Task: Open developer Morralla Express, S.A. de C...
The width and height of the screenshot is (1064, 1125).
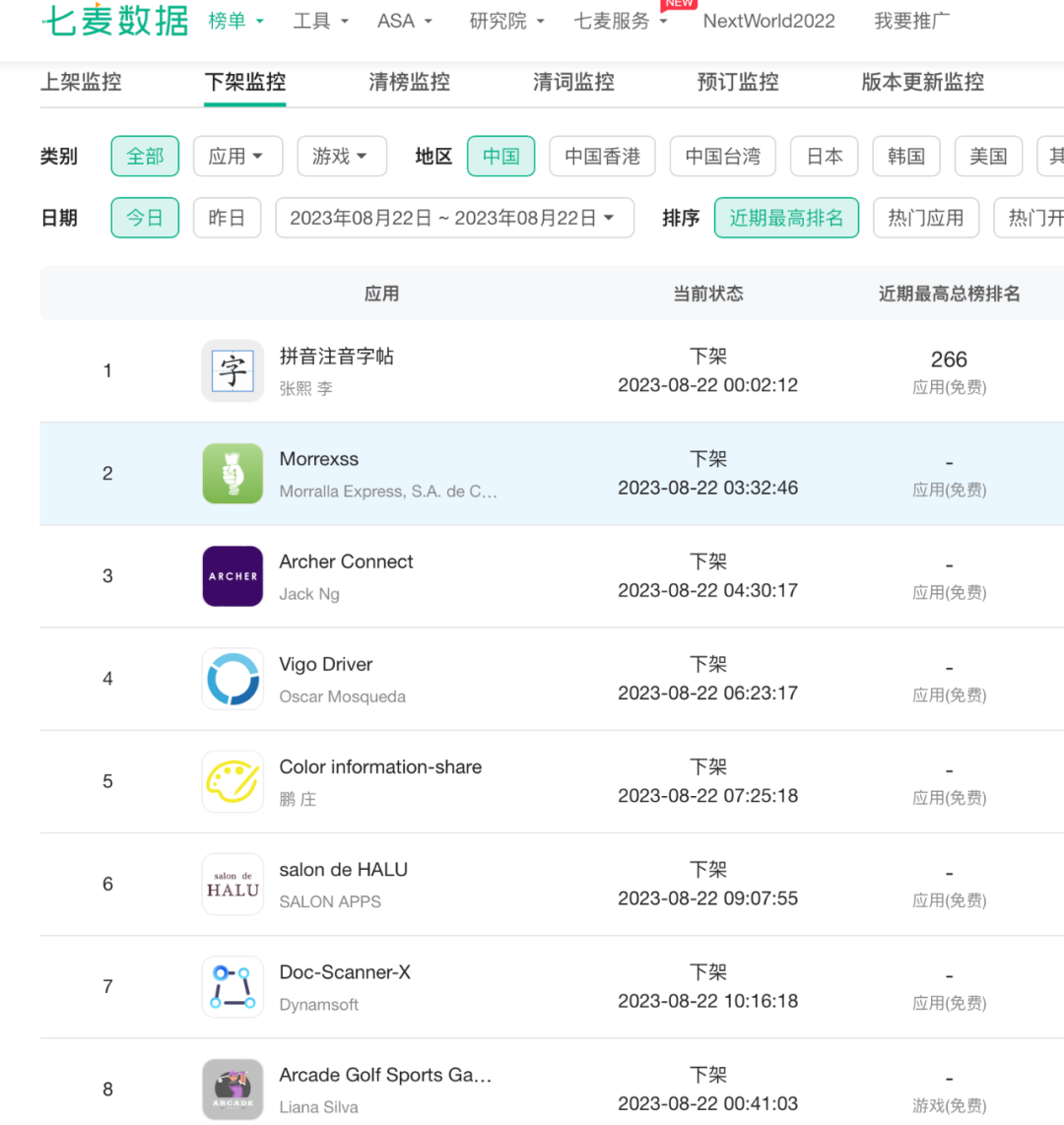Action: click(387, 491)
